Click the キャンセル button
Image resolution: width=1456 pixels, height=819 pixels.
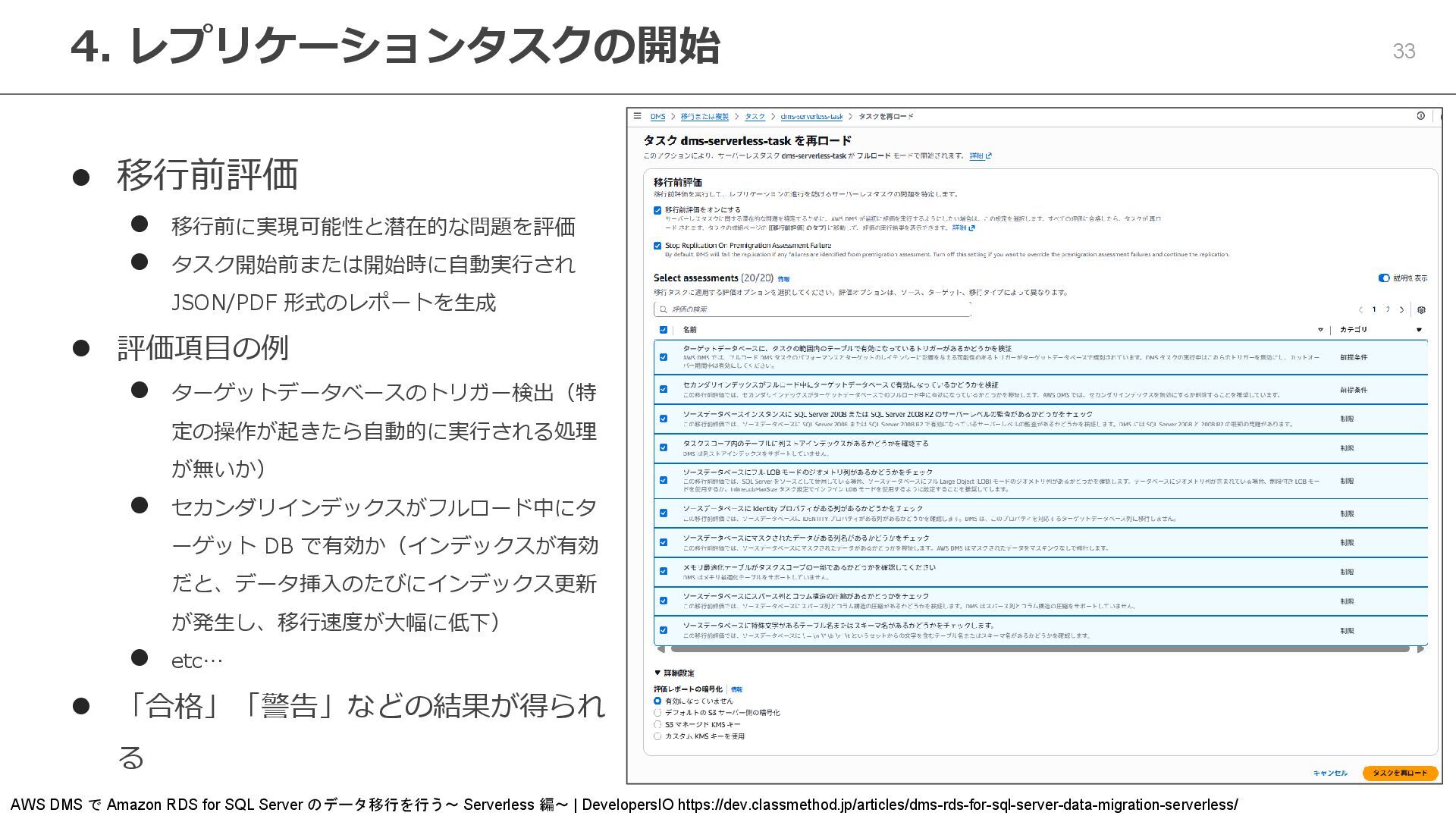1330,773
